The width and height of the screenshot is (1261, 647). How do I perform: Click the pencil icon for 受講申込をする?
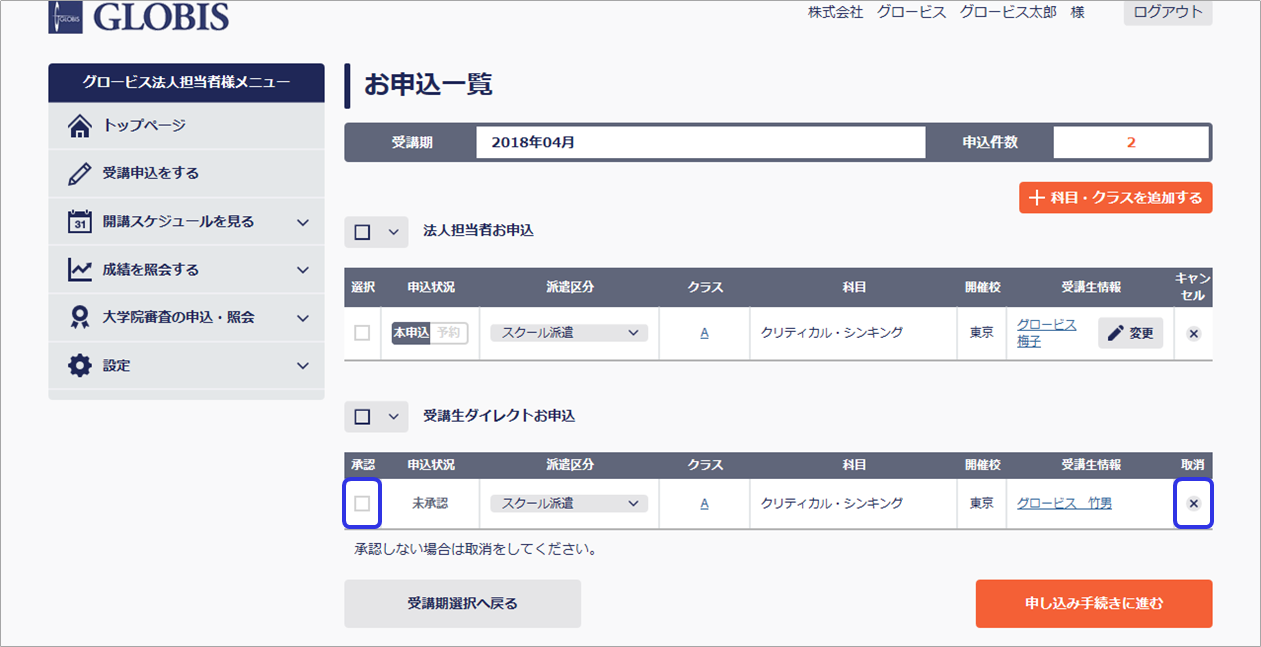[80, 174]
